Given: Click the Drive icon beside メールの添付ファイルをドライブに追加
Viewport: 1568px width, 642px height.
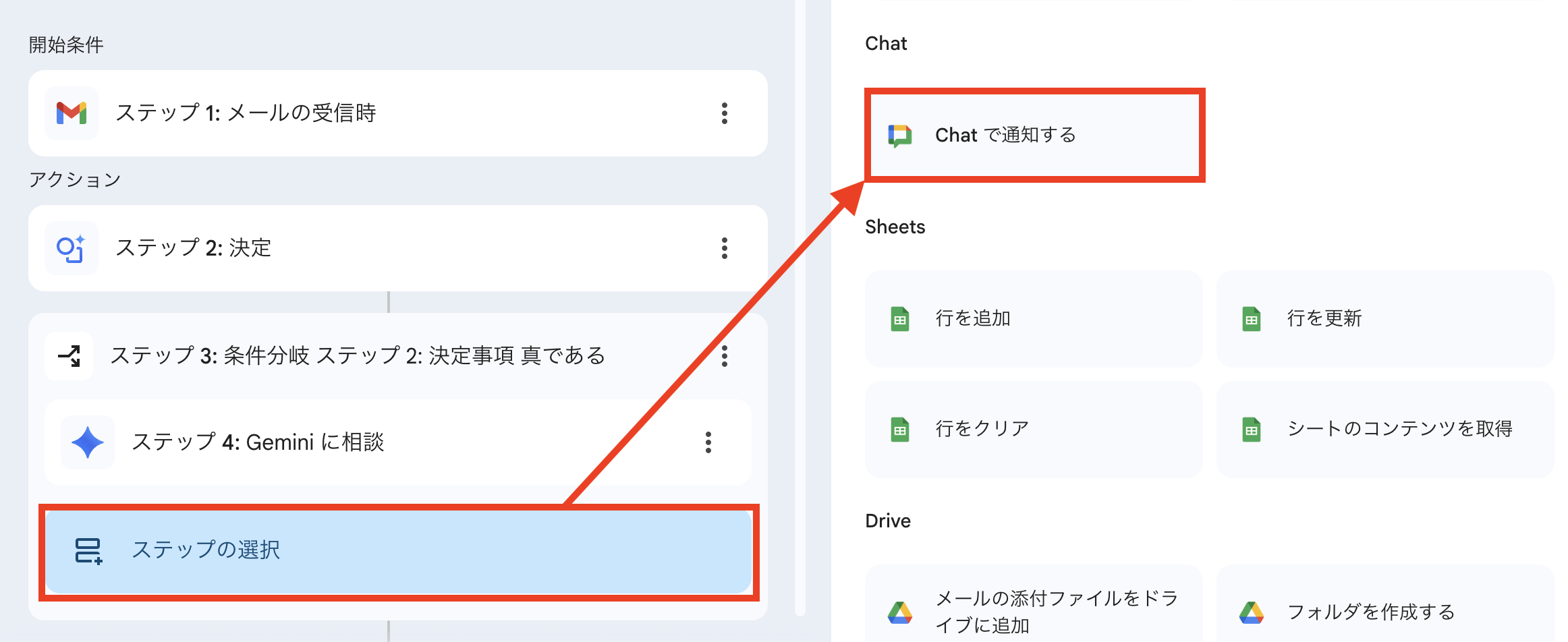Looking at the screenshot, I should (x=900, y=612).
